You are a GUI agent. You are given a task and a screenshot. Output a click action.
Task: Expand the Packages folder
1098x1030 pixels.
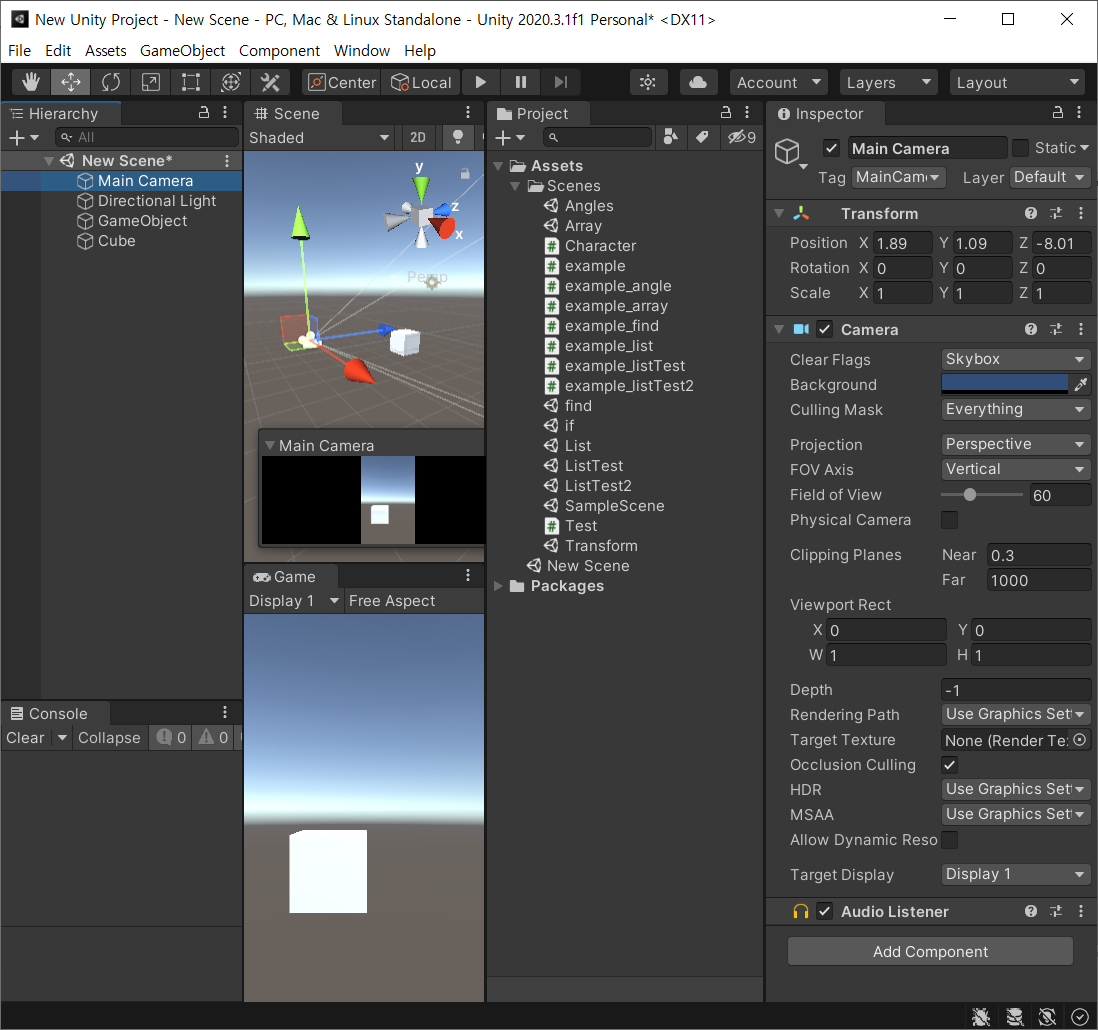coord(499,585)
